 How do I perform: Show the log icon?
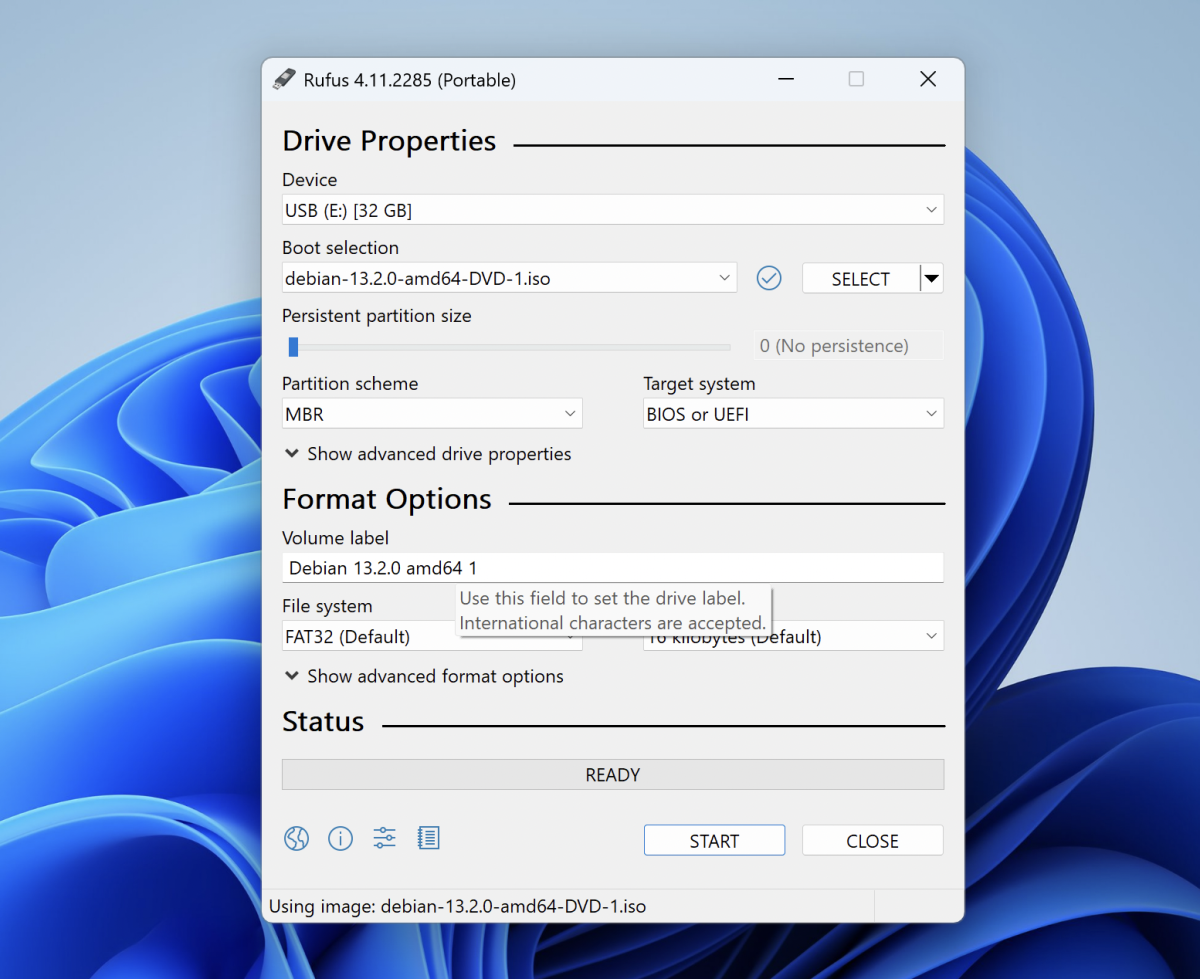tap(429, 839)
